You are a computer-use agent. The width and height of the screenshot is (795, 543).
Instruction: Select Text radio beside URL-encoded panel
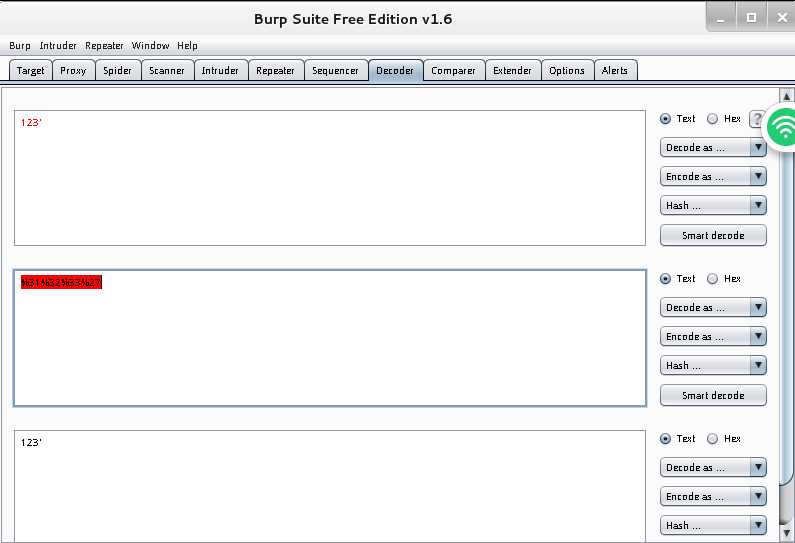tap(665, 279)
